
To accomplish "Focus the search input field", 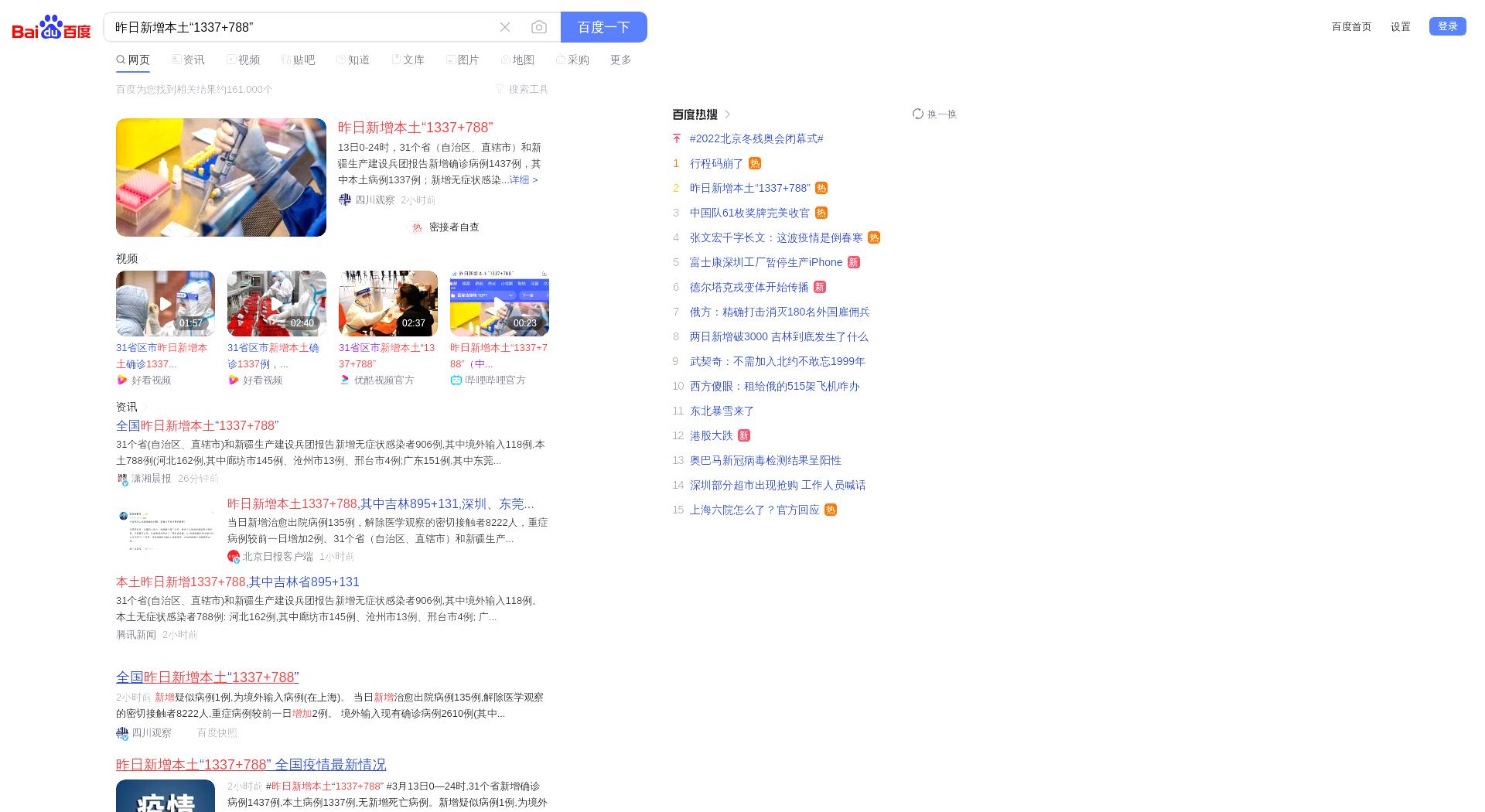I will pos(302,27).
